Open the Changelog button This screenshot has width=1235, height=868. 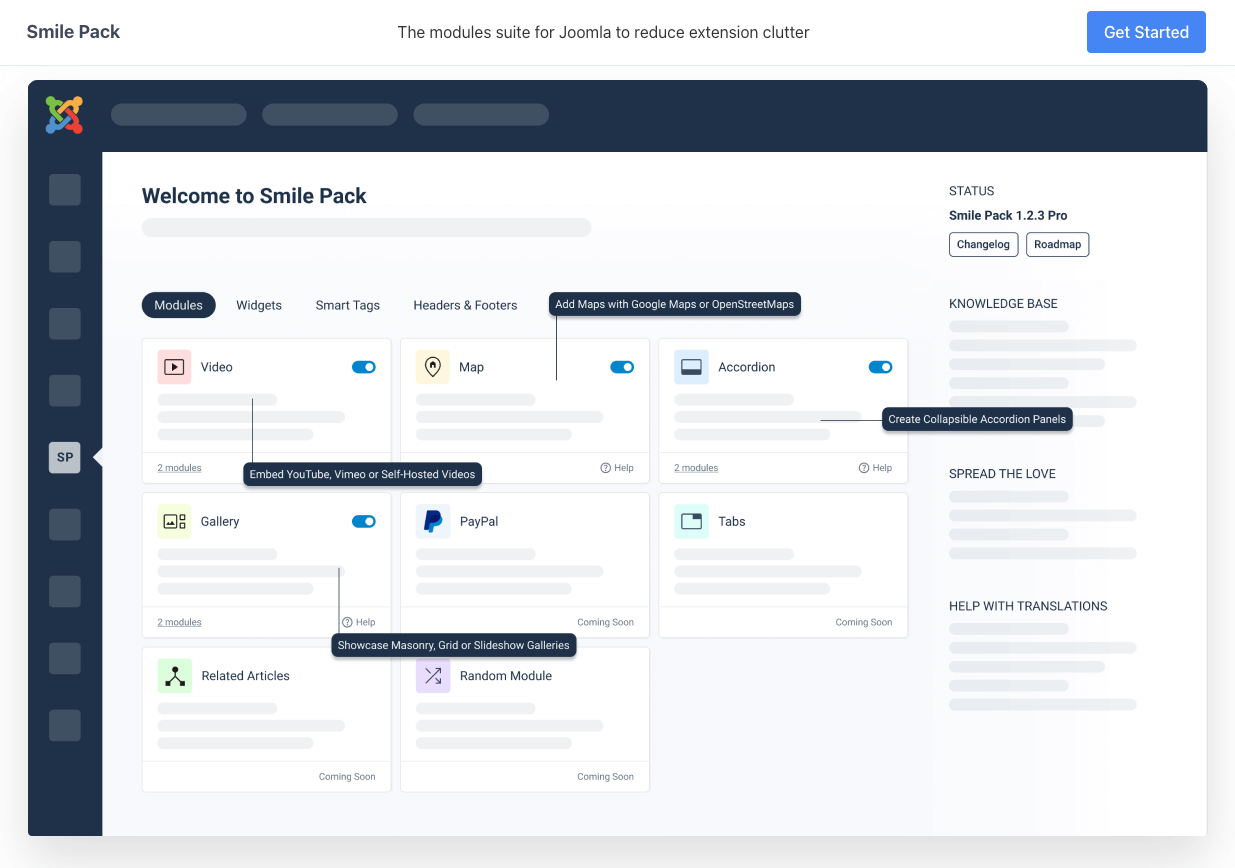coord(984,244)
